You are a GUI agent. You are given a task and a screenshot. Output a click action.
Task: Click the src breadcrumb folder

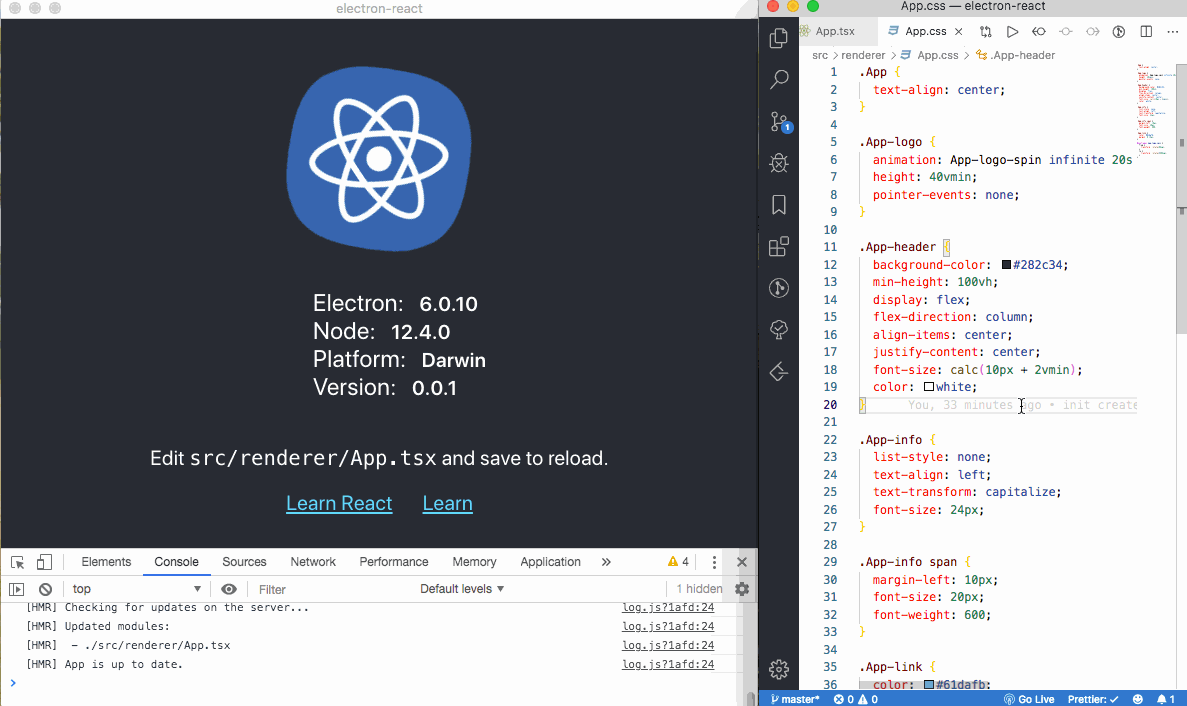pyautogui.click(x=820, y=55)
